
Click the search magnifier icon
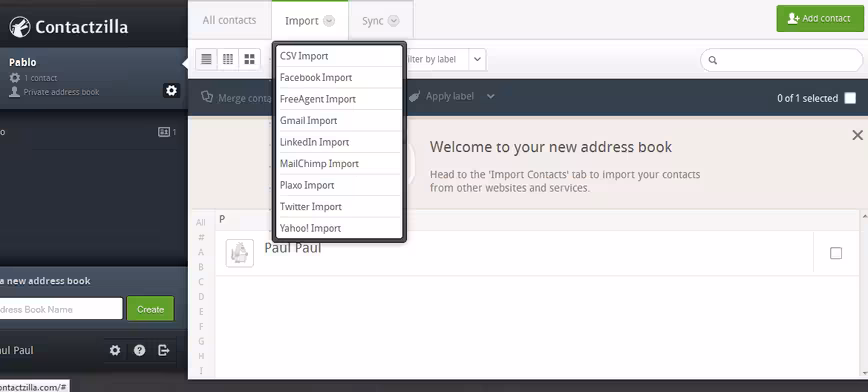click(713, 60)
